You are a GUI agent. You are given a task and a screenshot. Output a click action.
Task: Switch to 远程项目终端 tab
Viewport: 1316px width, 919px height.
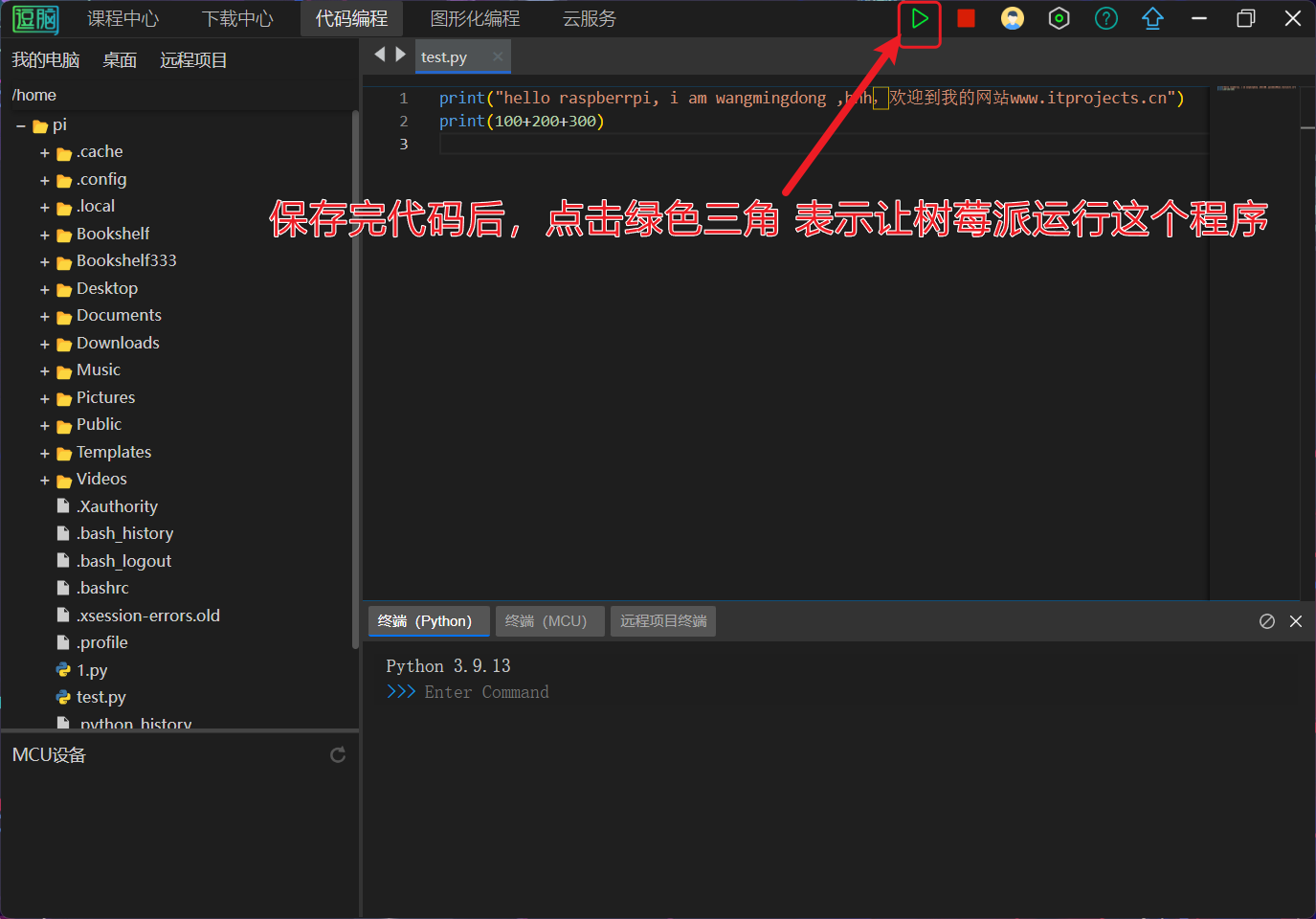point(663,621)
